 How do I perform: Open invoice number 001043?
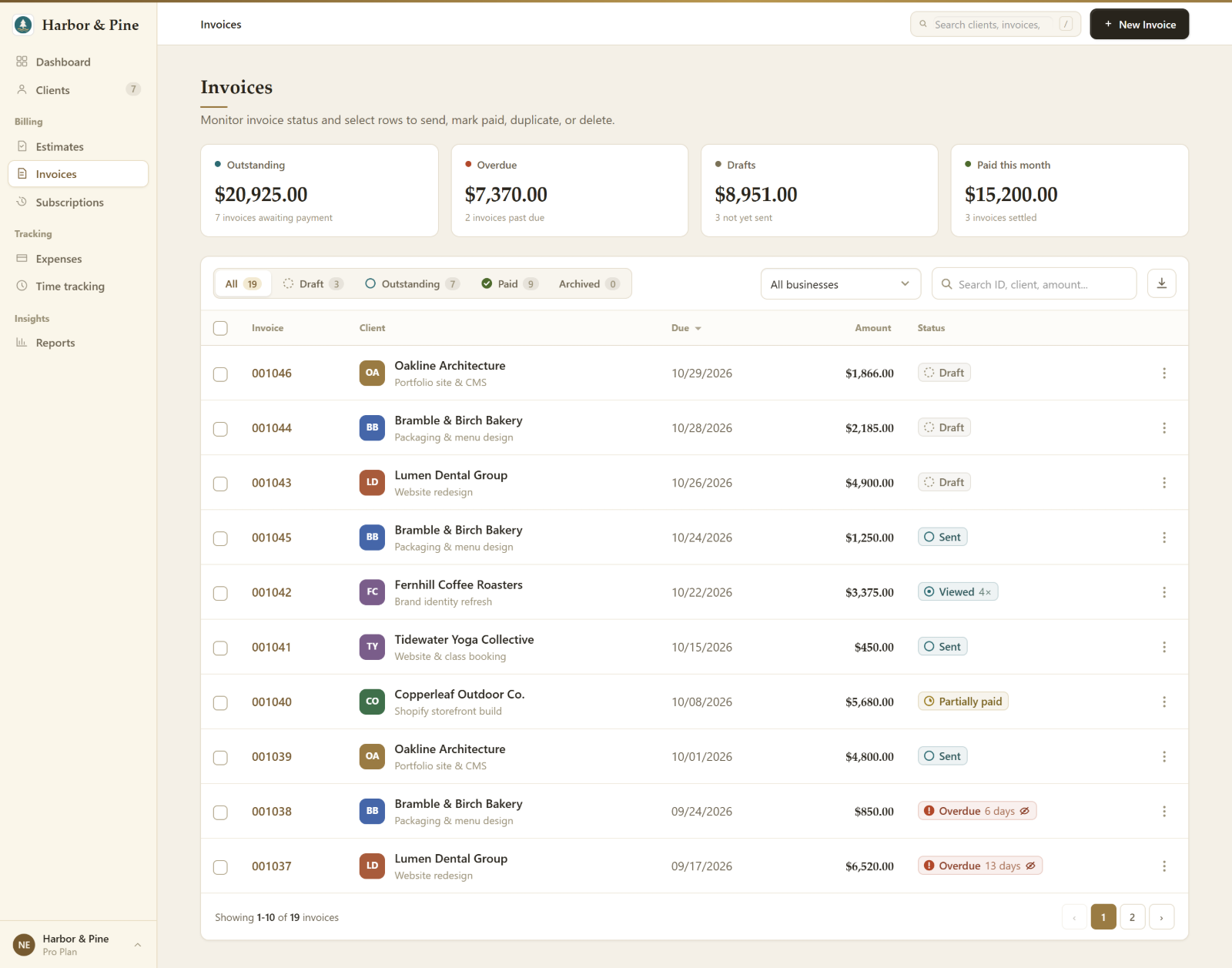coord(271,483)
